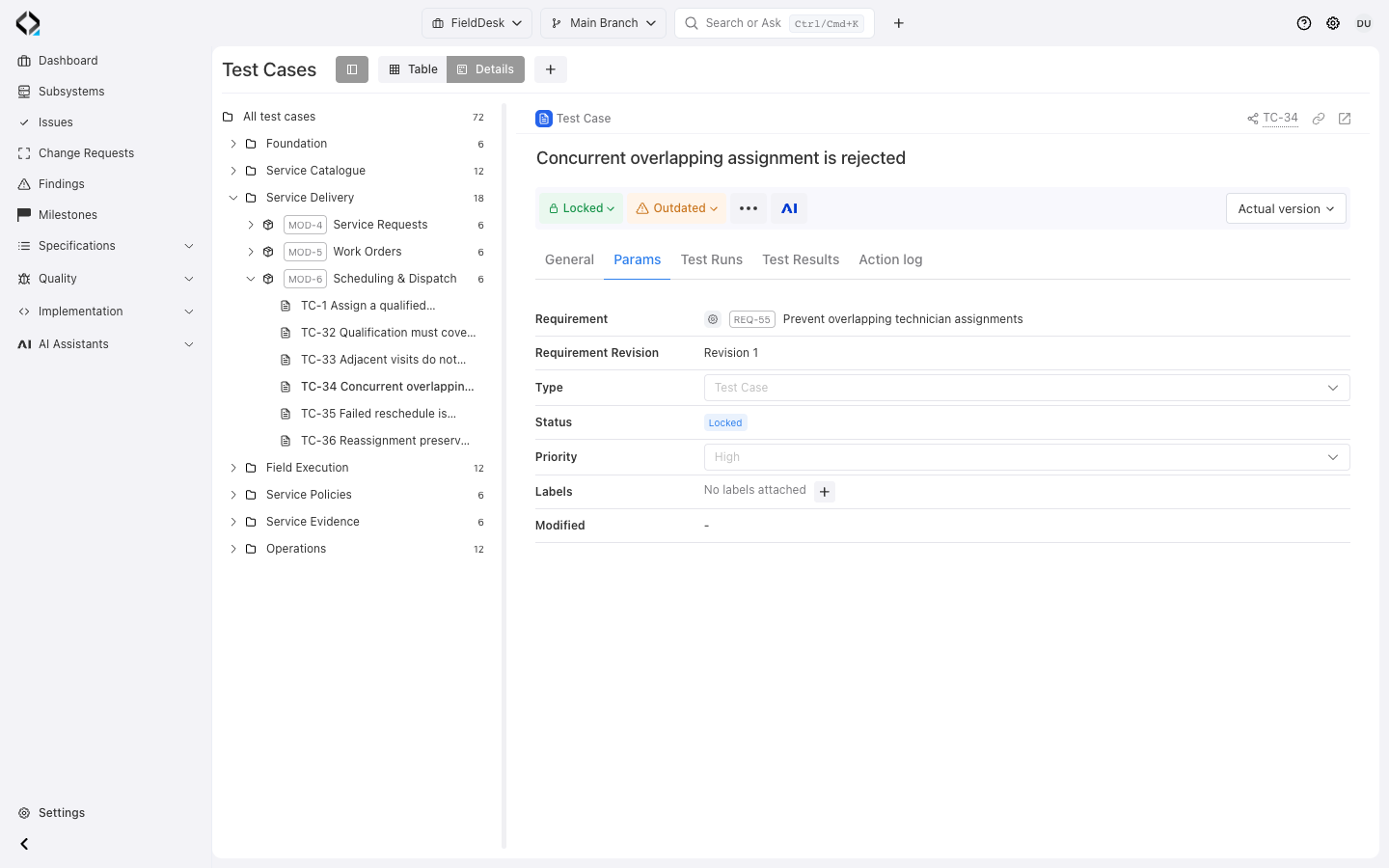Click the requirement icon beside REQ-55
This screenshot has height=868, width=1389.
(713, 319)
